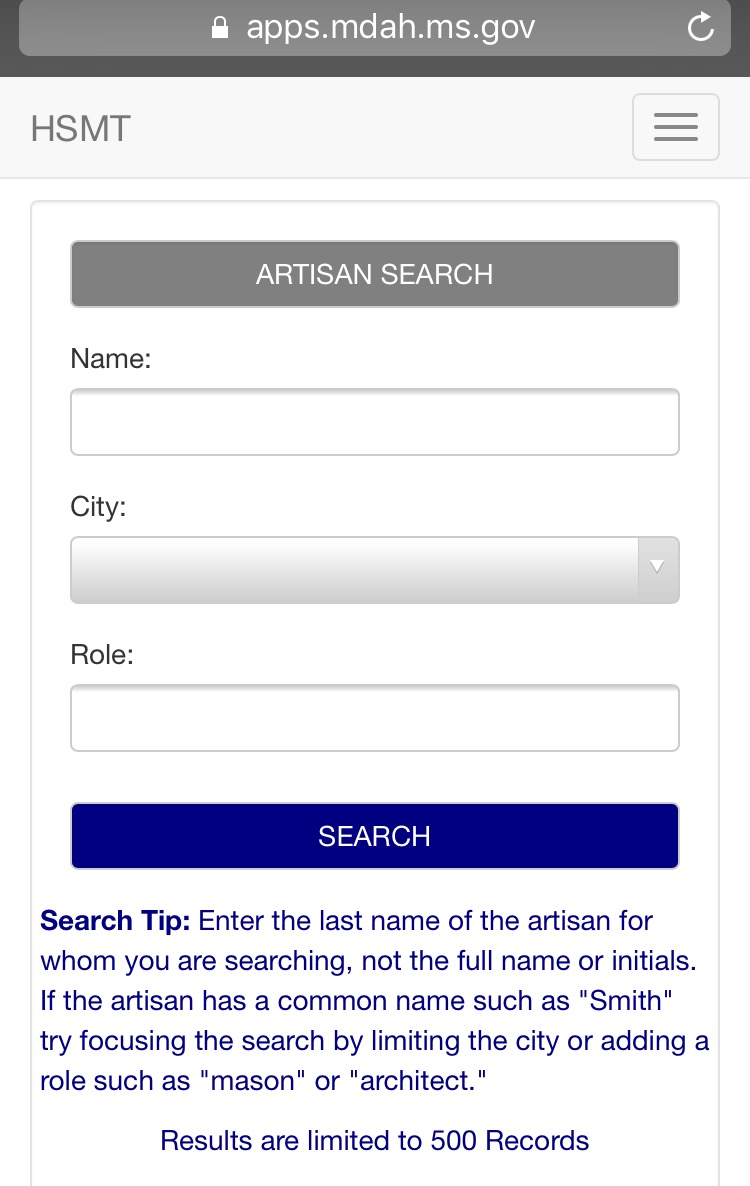Click the Name field label
Viewport: 750px width, 1186px height.
pyautogui.click(x=110, y=359)
